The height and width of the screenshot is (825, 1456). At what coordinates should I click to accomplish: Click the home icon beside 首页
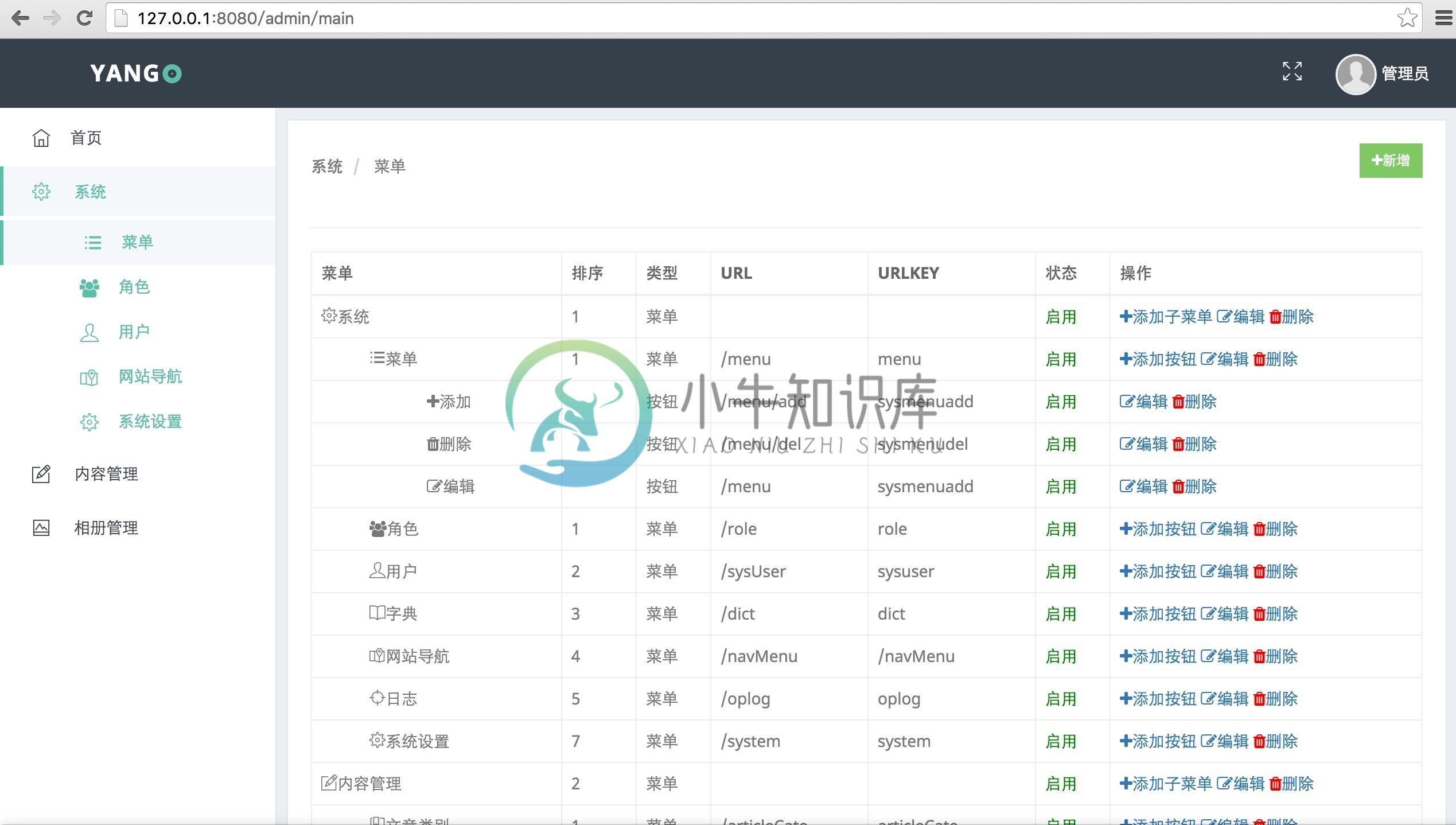click(41, 138)
